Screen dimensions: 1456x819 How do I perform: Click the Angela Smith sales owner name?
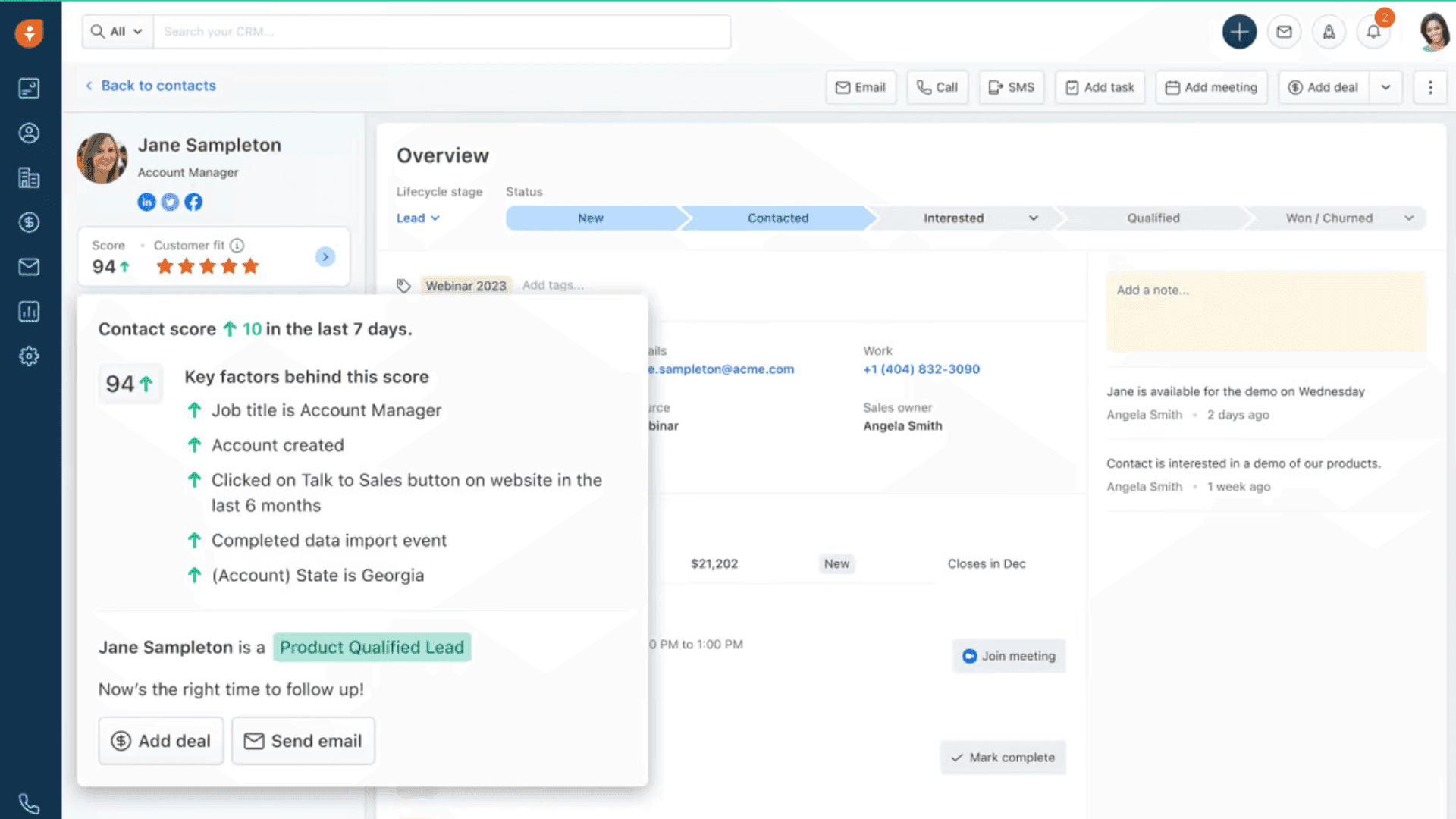click(x=902, y=426)
